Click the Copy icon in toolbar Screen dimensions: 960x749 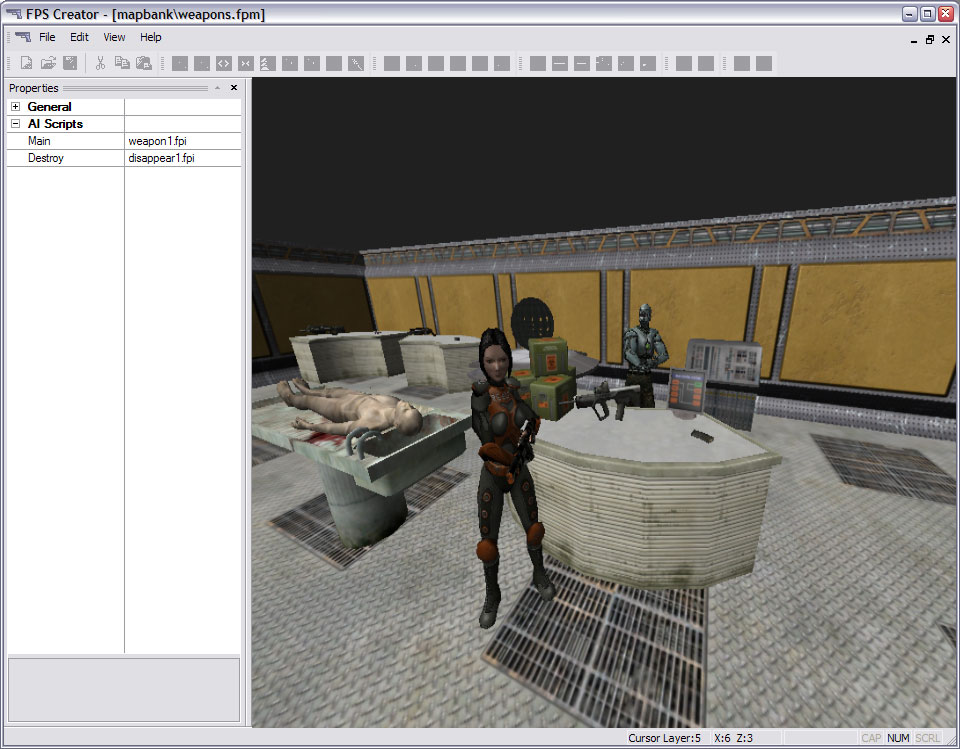[x=122, y=63]
